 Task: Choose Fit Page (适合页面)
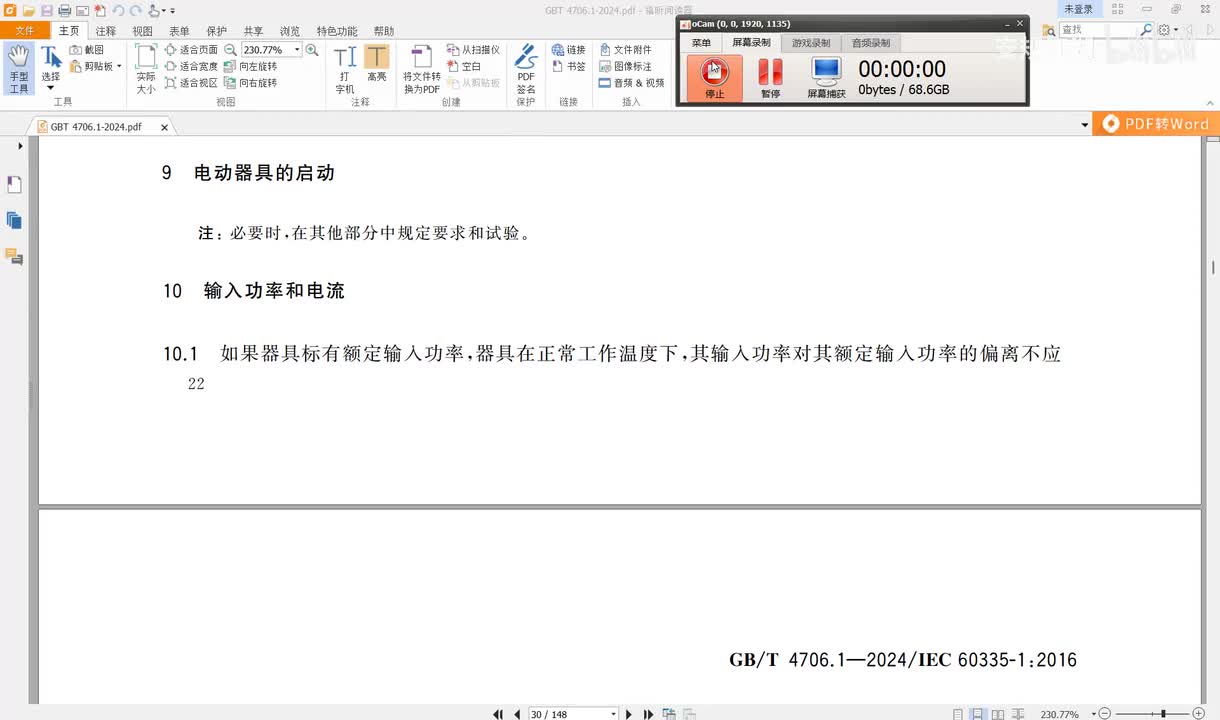click(x=191, y=49)
